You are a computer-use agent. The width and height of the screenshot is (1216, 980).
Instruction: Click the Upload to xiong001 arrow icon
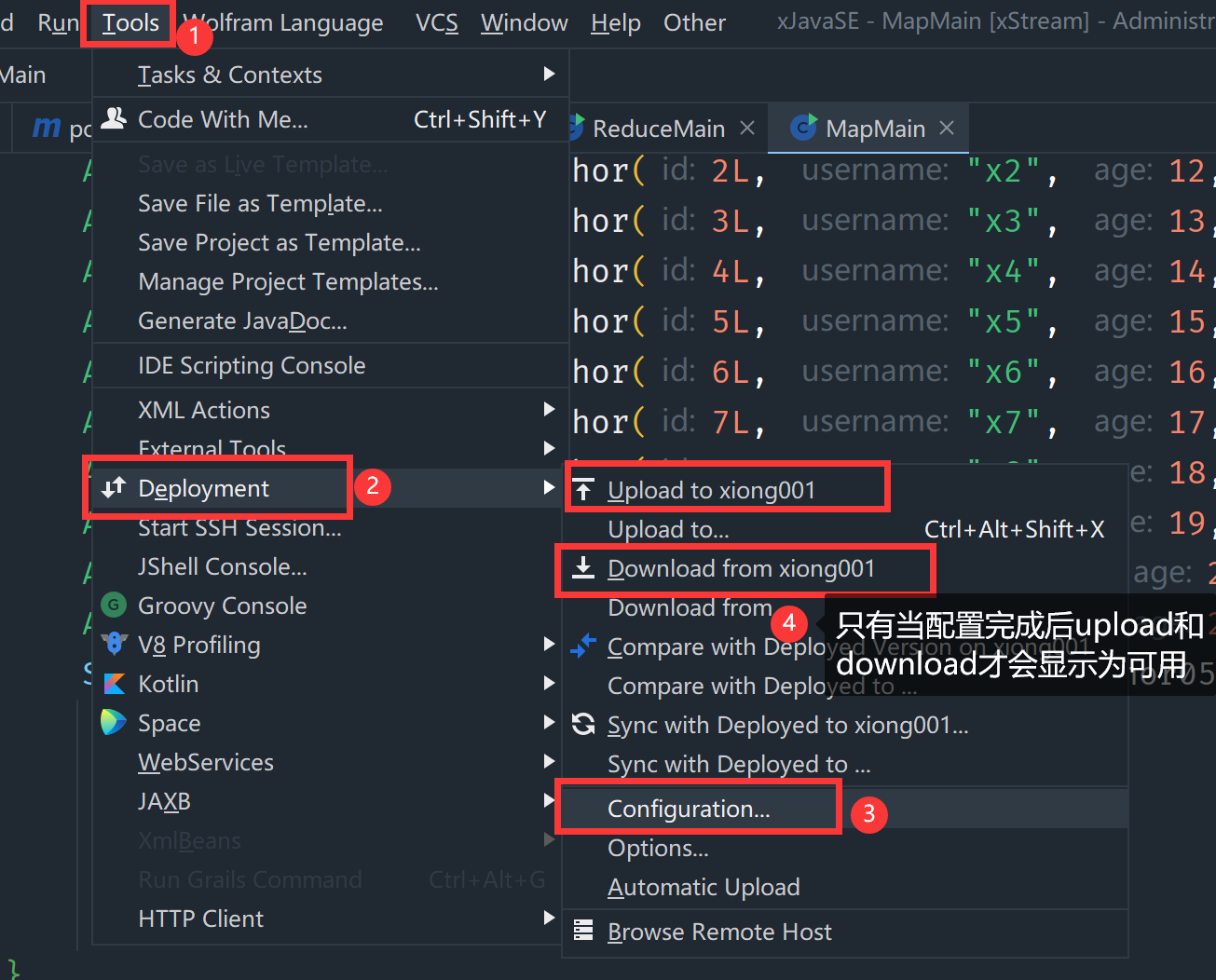583,490
